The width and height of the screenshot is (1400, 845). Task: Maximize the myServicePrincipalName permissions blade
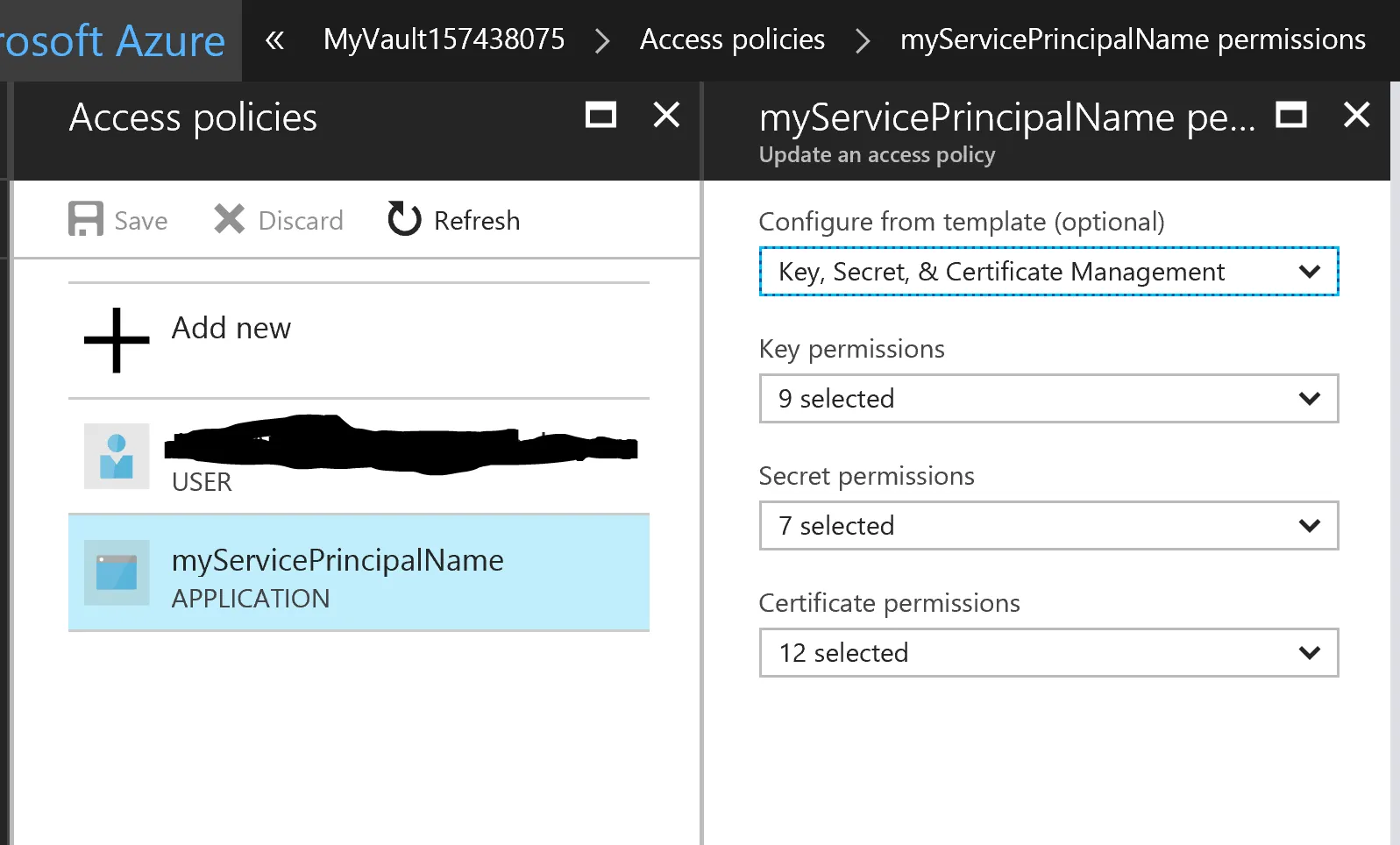(x=1290, y=115)
